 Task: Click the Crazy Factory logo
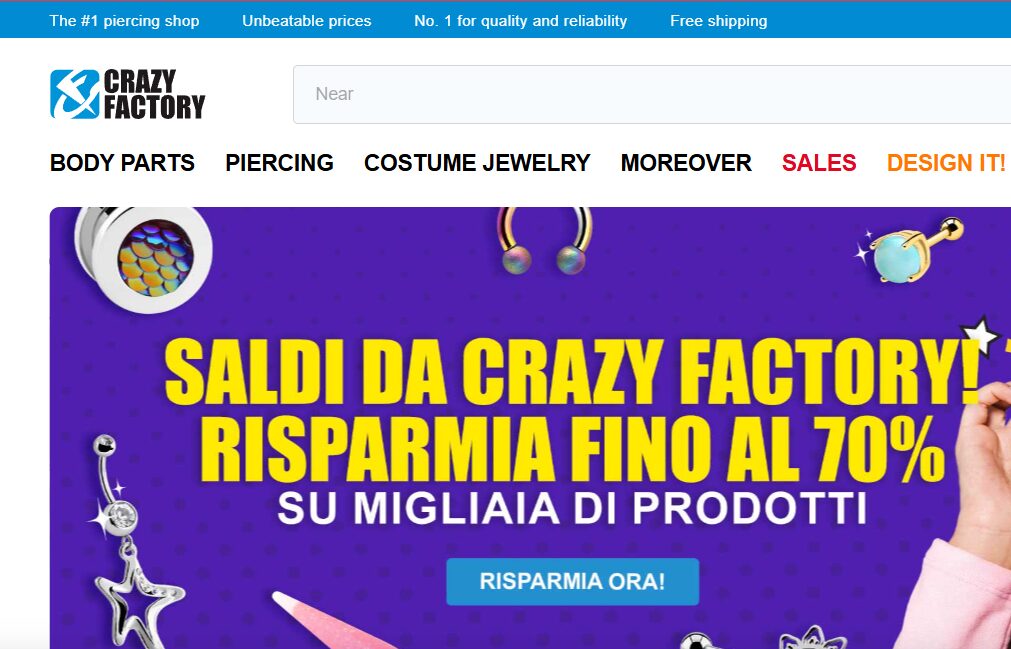click(x=128, y=94)
